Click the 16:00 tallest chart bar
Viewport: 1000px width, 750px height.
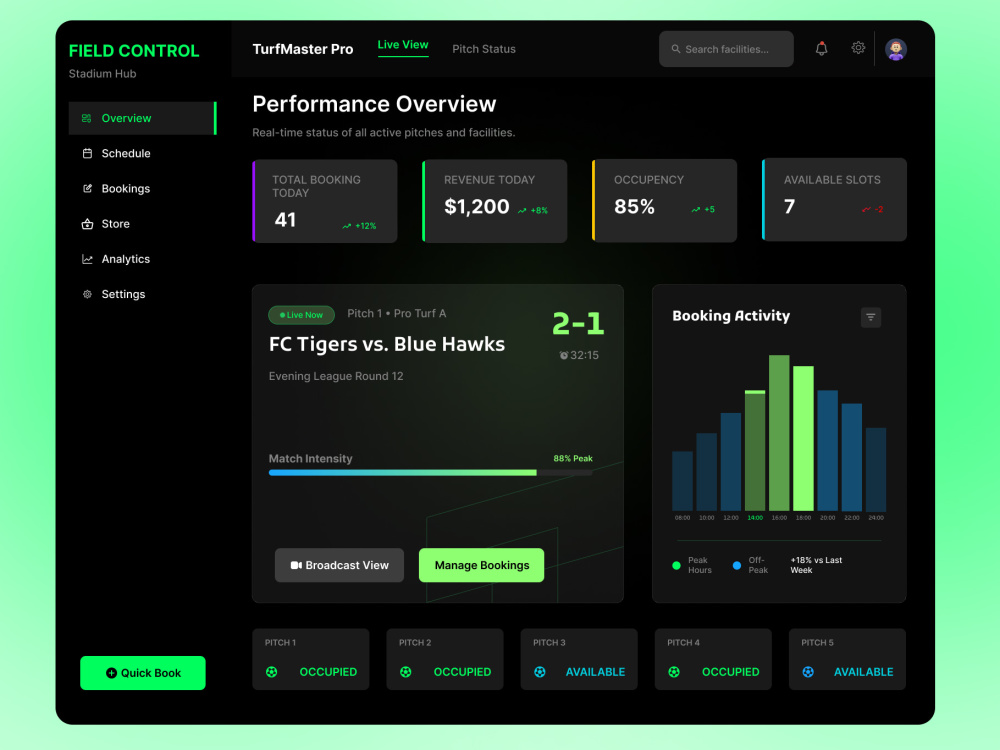[x=779, y=433]
